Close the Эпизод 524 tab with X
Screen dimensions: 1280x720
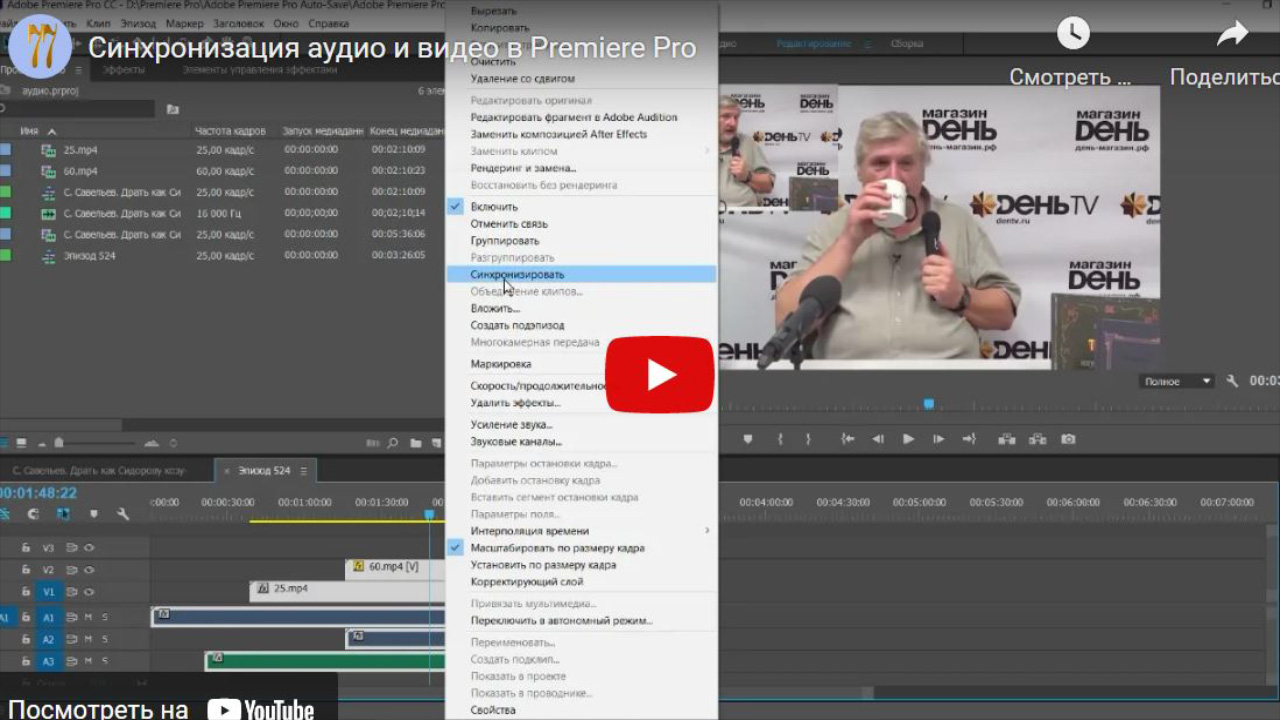[227, 470]
